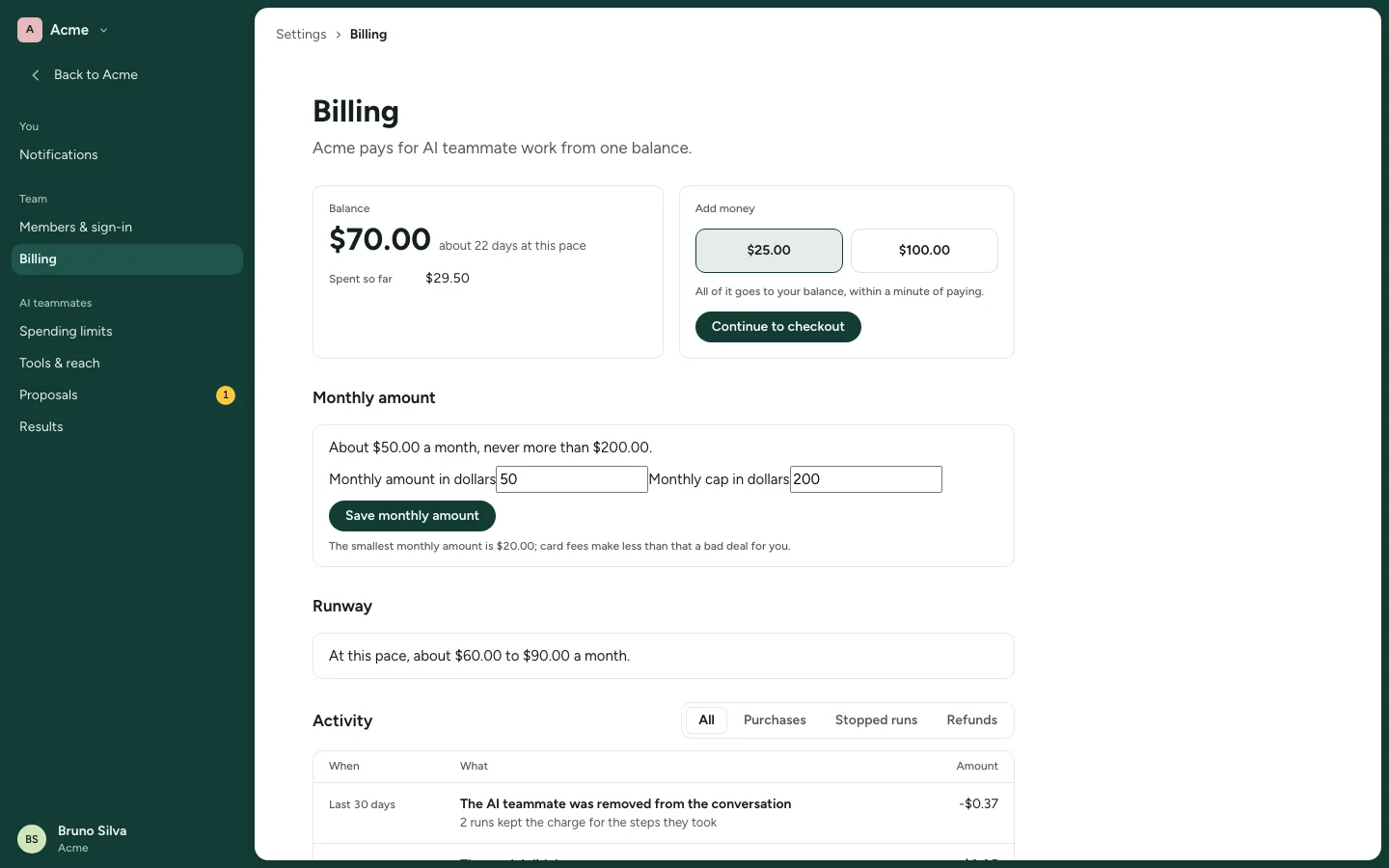1389x868 pixels.
Task: Switch to the Purchases activity tab
Action: 775,720
